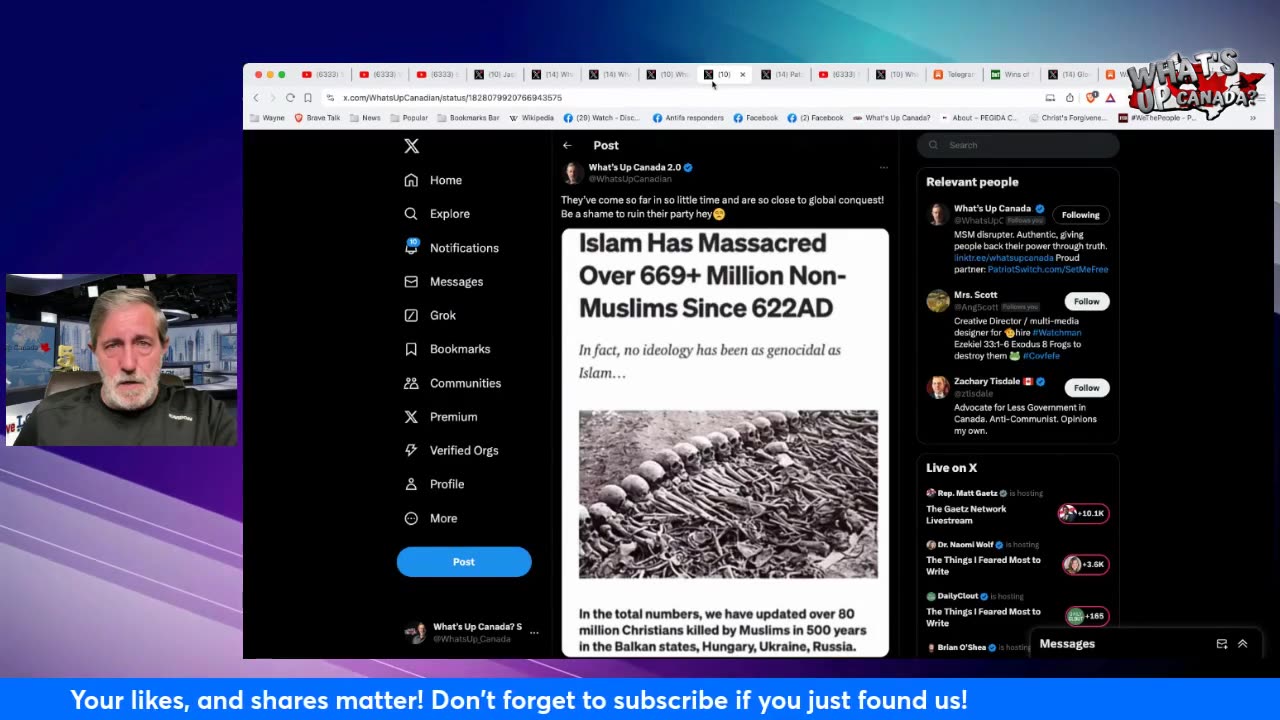Open Verified Orgs in the sidebar
Screen dimensions: 1280x720
451,450
